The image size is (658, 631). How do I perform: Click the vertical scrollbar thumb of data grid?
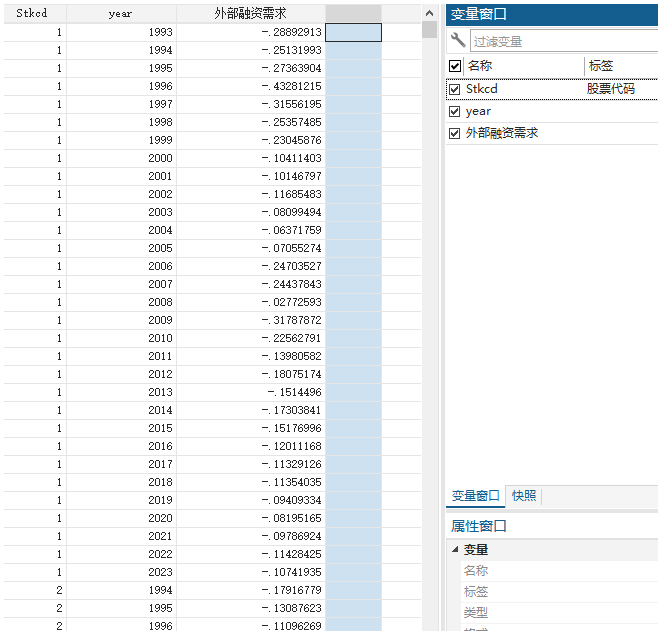(429, 29)
